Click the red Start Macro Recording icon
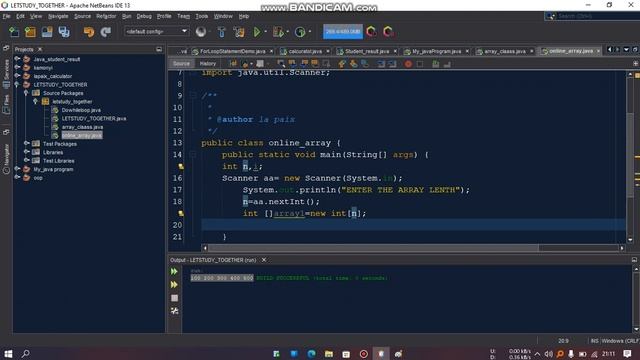The height and width of the screenshot is (360, 640). click(x=408, y=64)
